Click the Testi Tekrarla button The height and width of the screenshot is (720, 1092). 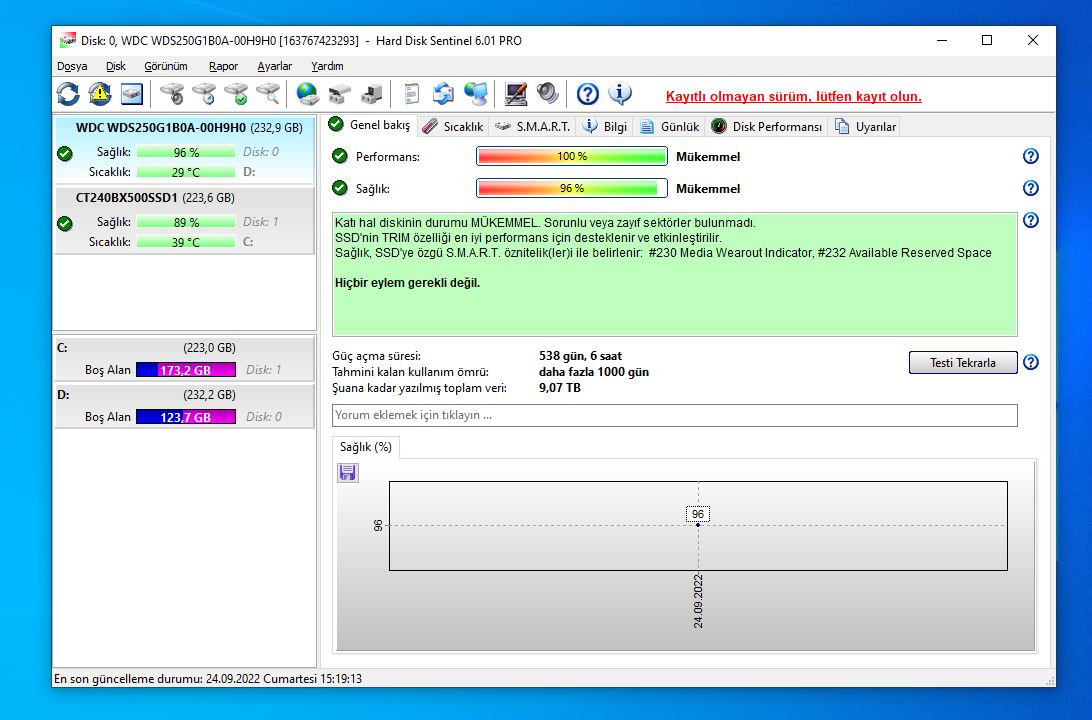pyautogui.click(x=963, y=362)
